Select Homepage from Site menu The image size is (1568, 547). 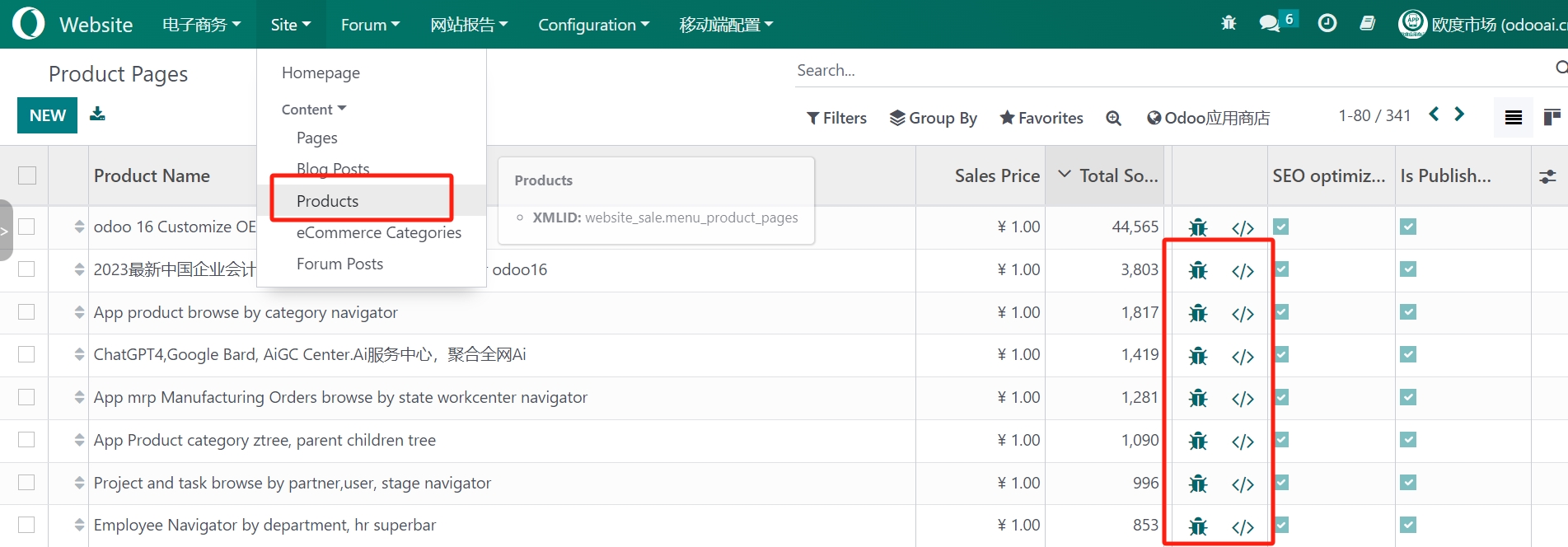click(x=321, y=72)
